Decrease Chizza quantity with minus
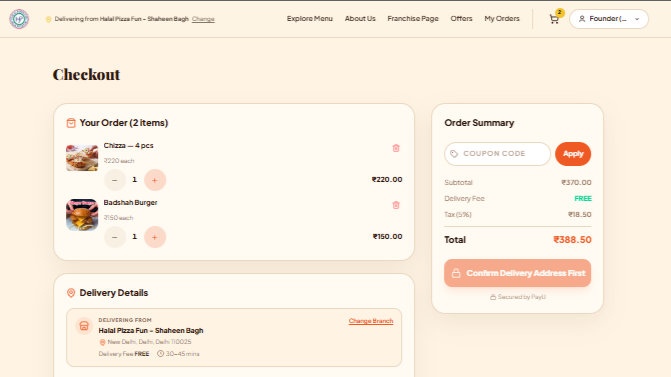The image size is (671, 377). click(115, 180)
